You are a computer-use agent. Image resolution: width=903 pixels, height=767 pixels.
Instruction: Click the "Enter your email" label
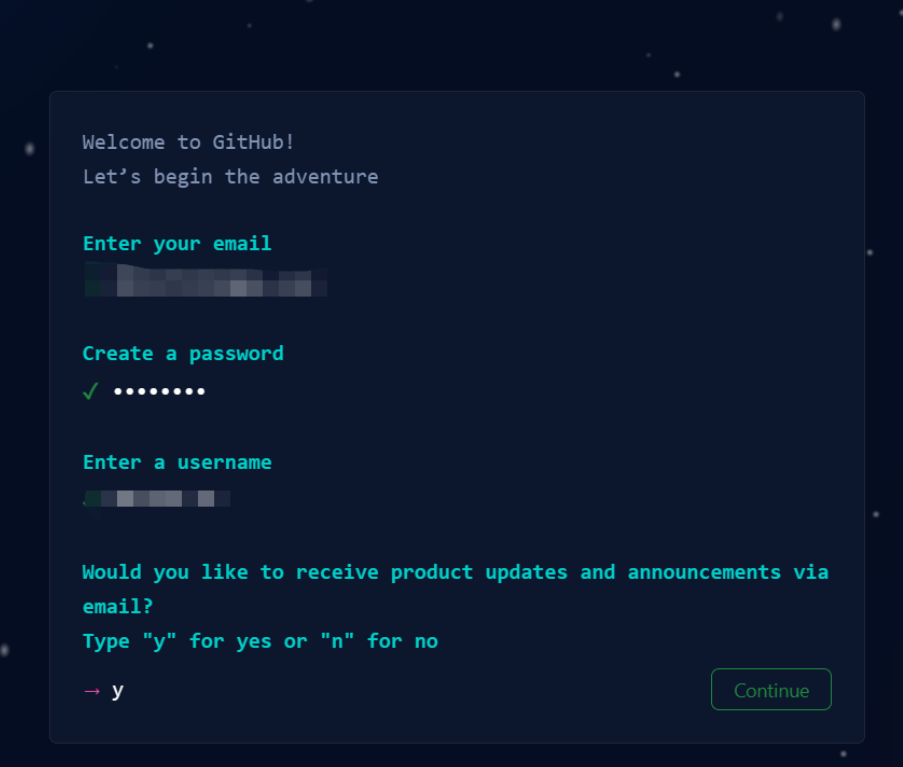click(x=177, y=244)
